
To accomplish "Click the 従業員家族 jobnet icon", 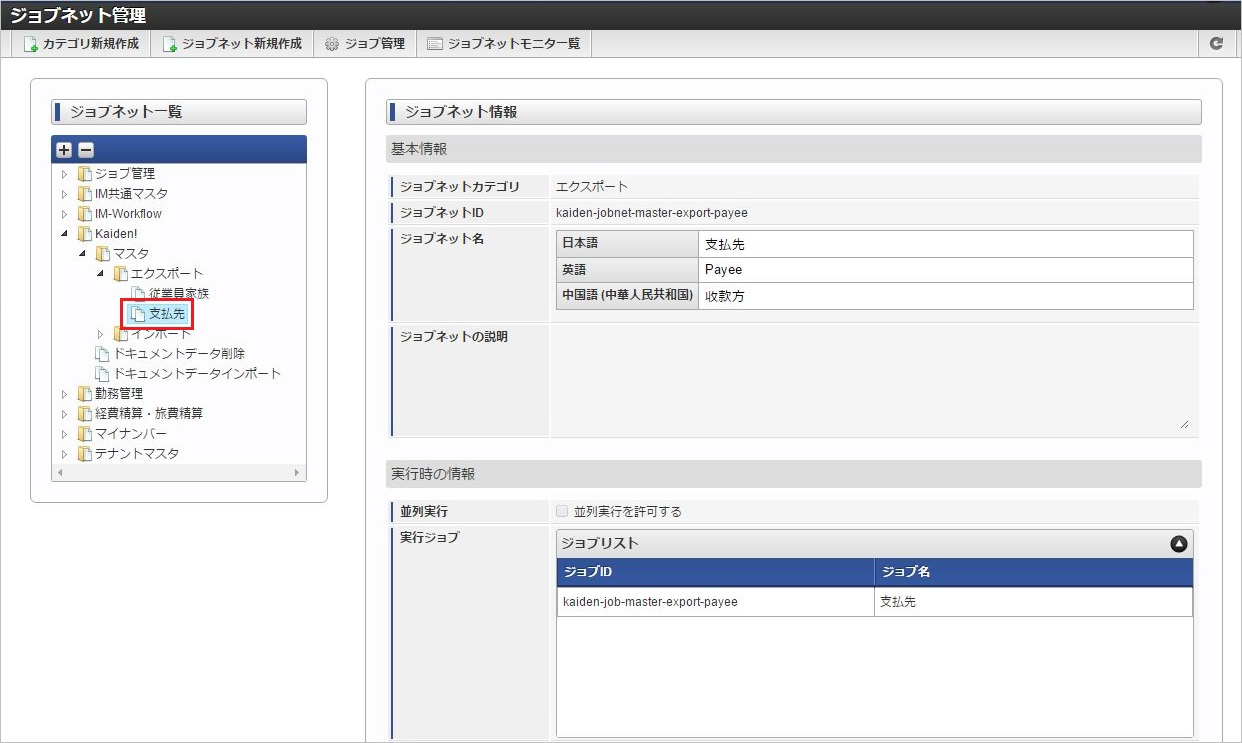I will coord(138,294).
